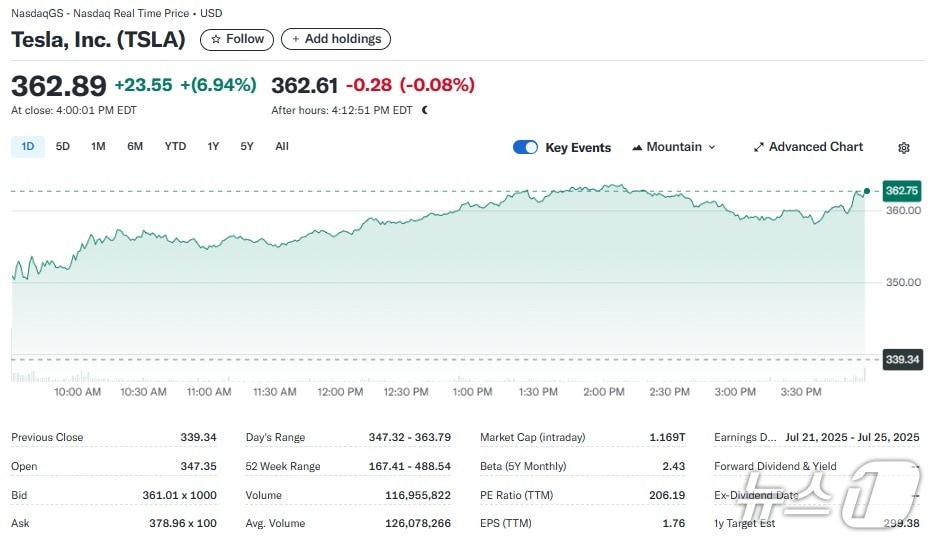
Task: Toggle the Key Events switch
Action: (525, 147)
